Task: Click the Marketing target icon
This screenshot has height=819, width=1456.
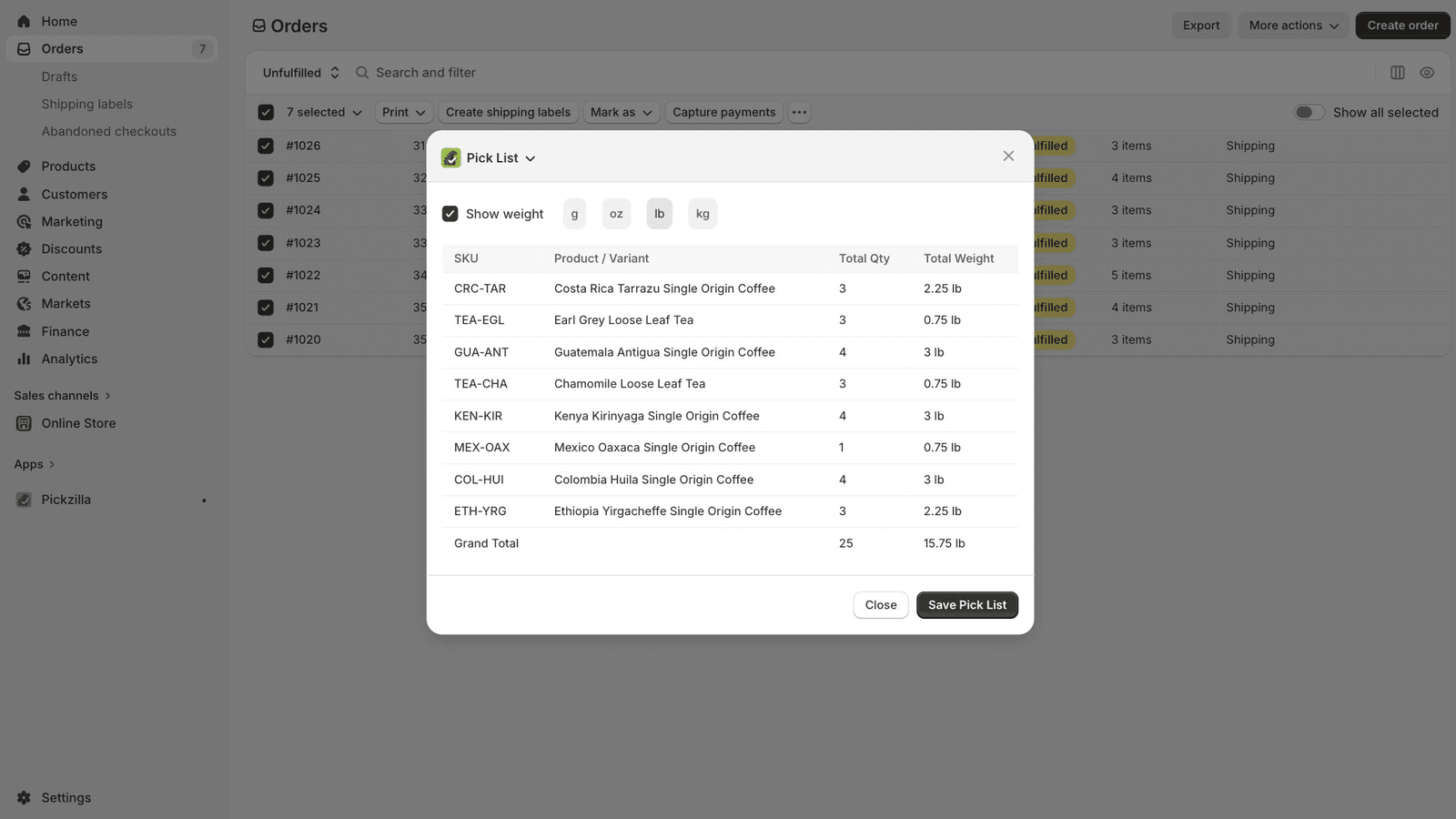Action: click(x=24, y=221)
